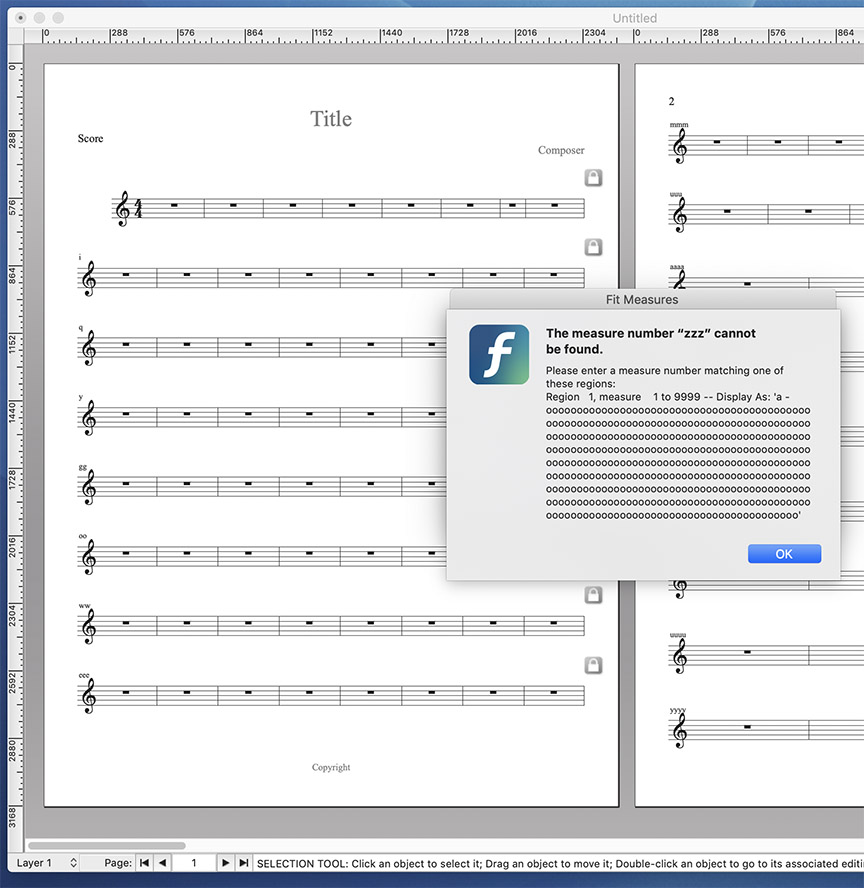This screenshot has width=864, height=888.
Task: Click the lock icon above staff "i"
Action: click(x=593, y=247)
